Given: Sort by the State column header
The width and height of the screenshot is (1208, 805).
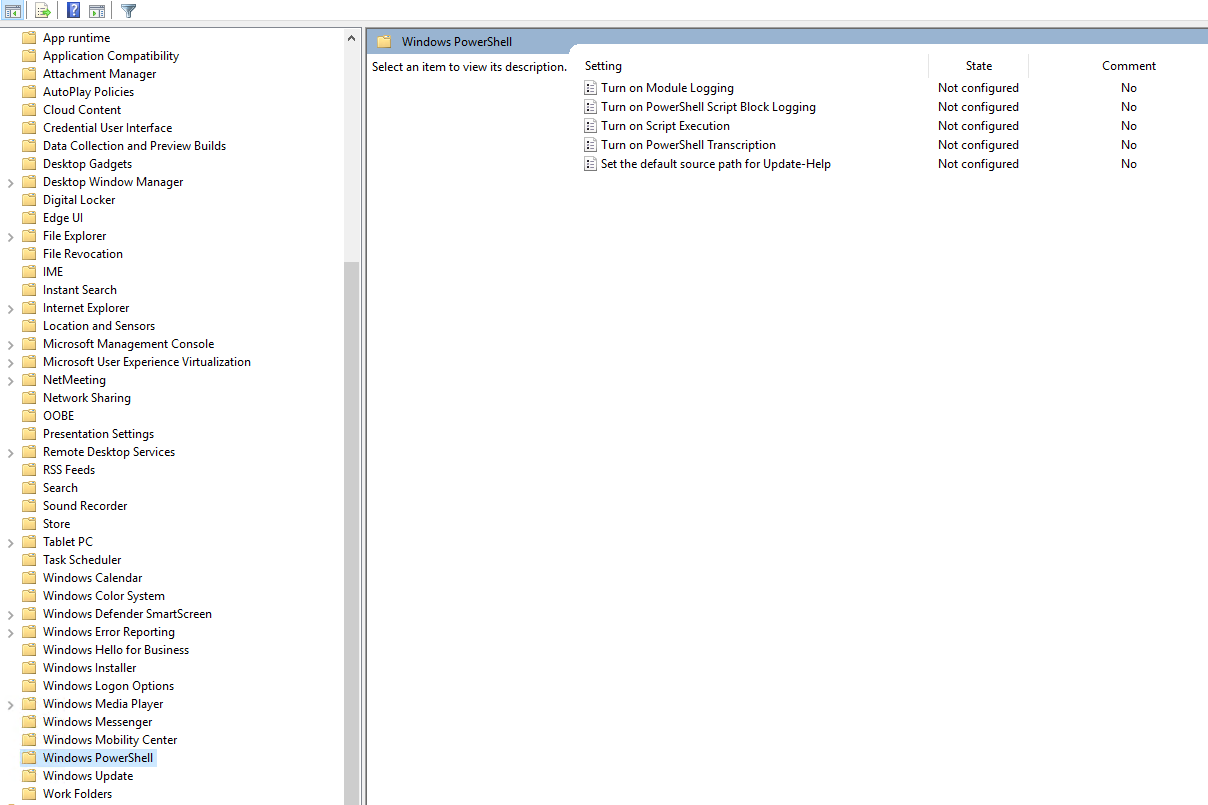Looking at the screenshot, I should click(x=978, y=66).
